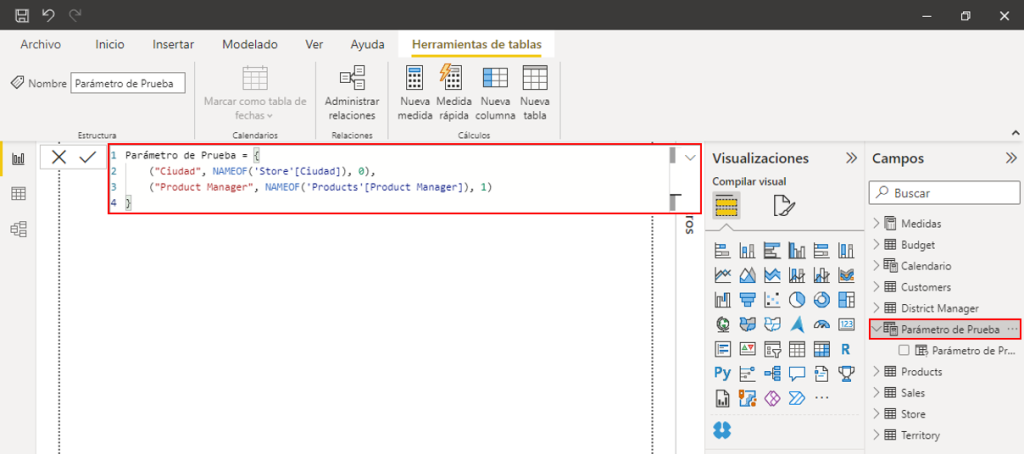Select the trophy metrics visual
Image resolution: width=1024 pixels, height=454 pixels.
coord(846,373)
